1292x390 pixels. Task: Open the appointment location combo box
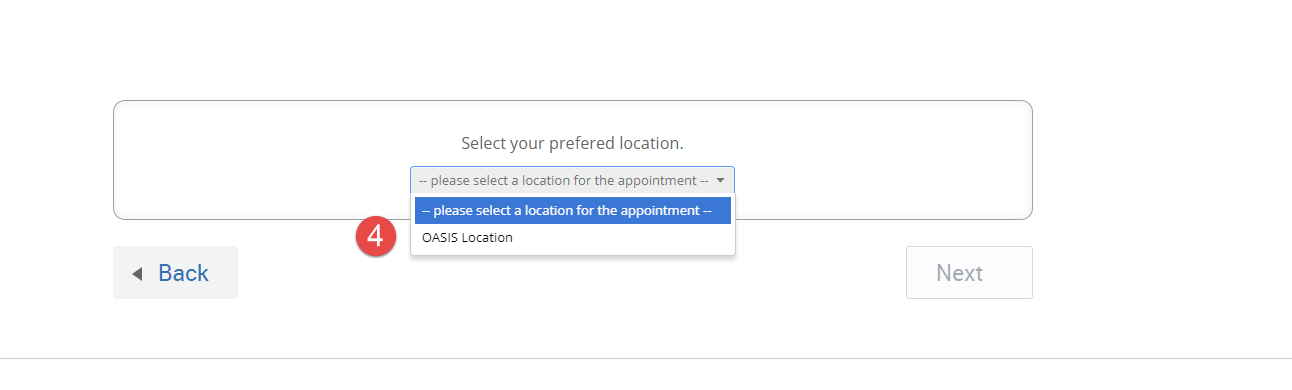[x=572, y=181]
